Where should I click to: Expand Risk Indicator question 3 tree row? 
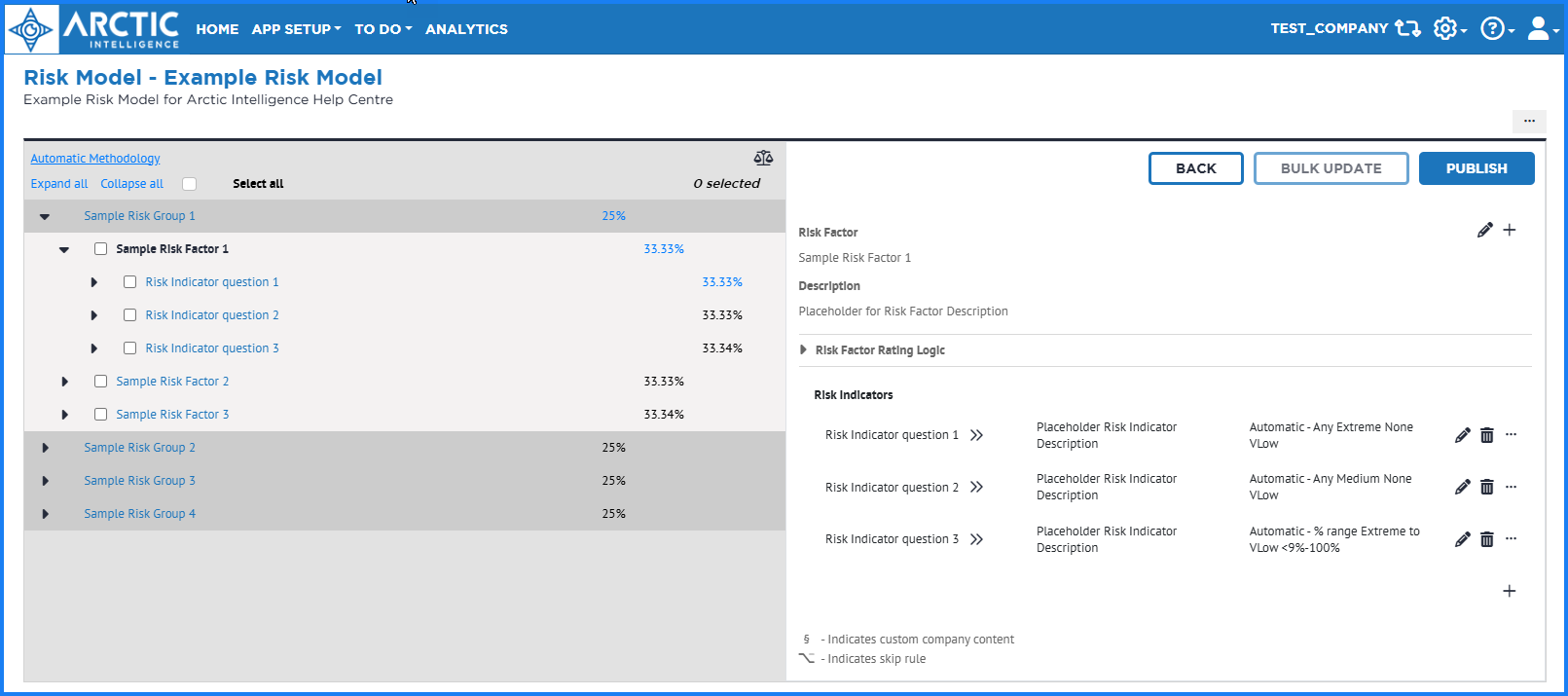94,348
